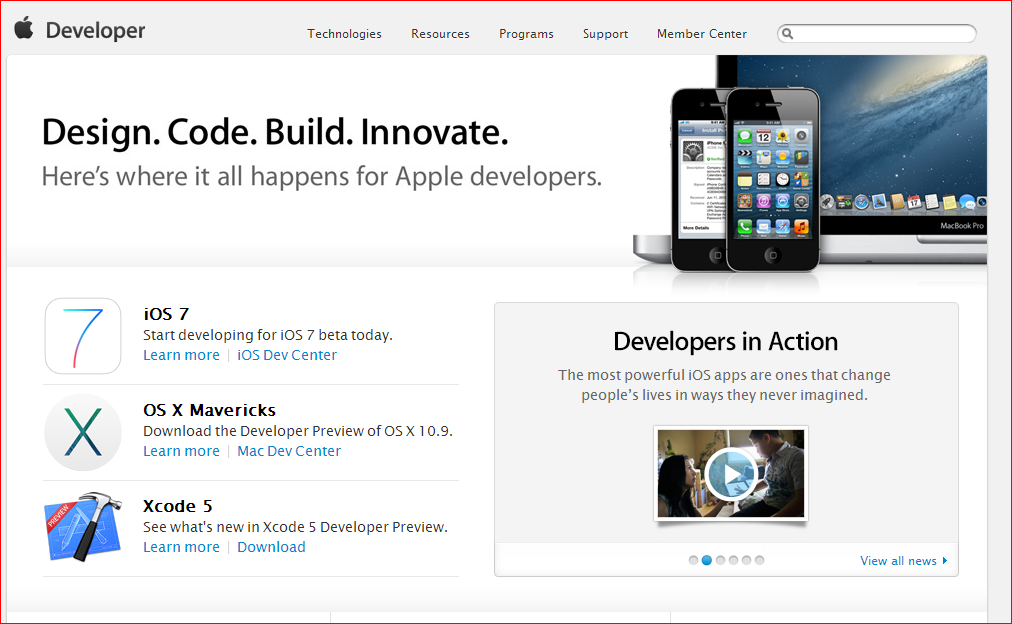Select the fourth carousel dot
Image resolution: width=1012 pixels, height=624 pixels.
(x=733, y=560)
